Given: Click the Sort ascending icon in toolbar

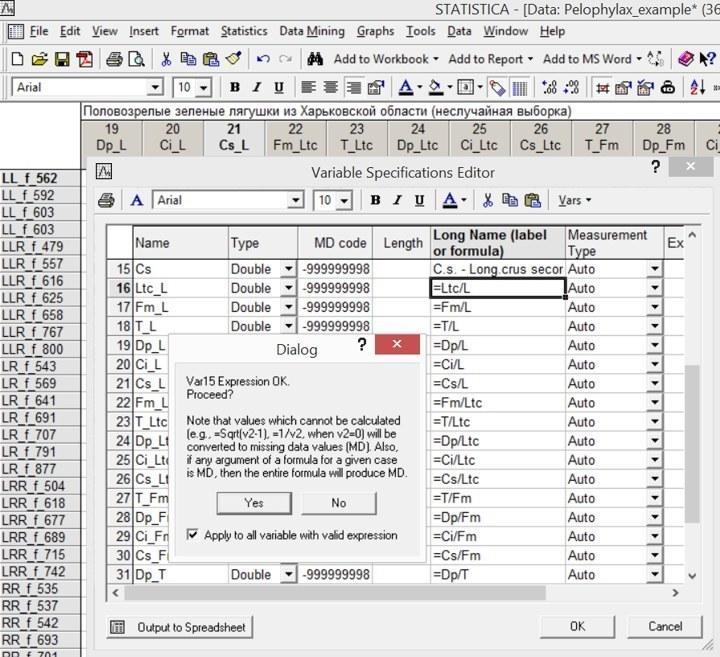Looking at the screenshot, I should pos(698,87).
